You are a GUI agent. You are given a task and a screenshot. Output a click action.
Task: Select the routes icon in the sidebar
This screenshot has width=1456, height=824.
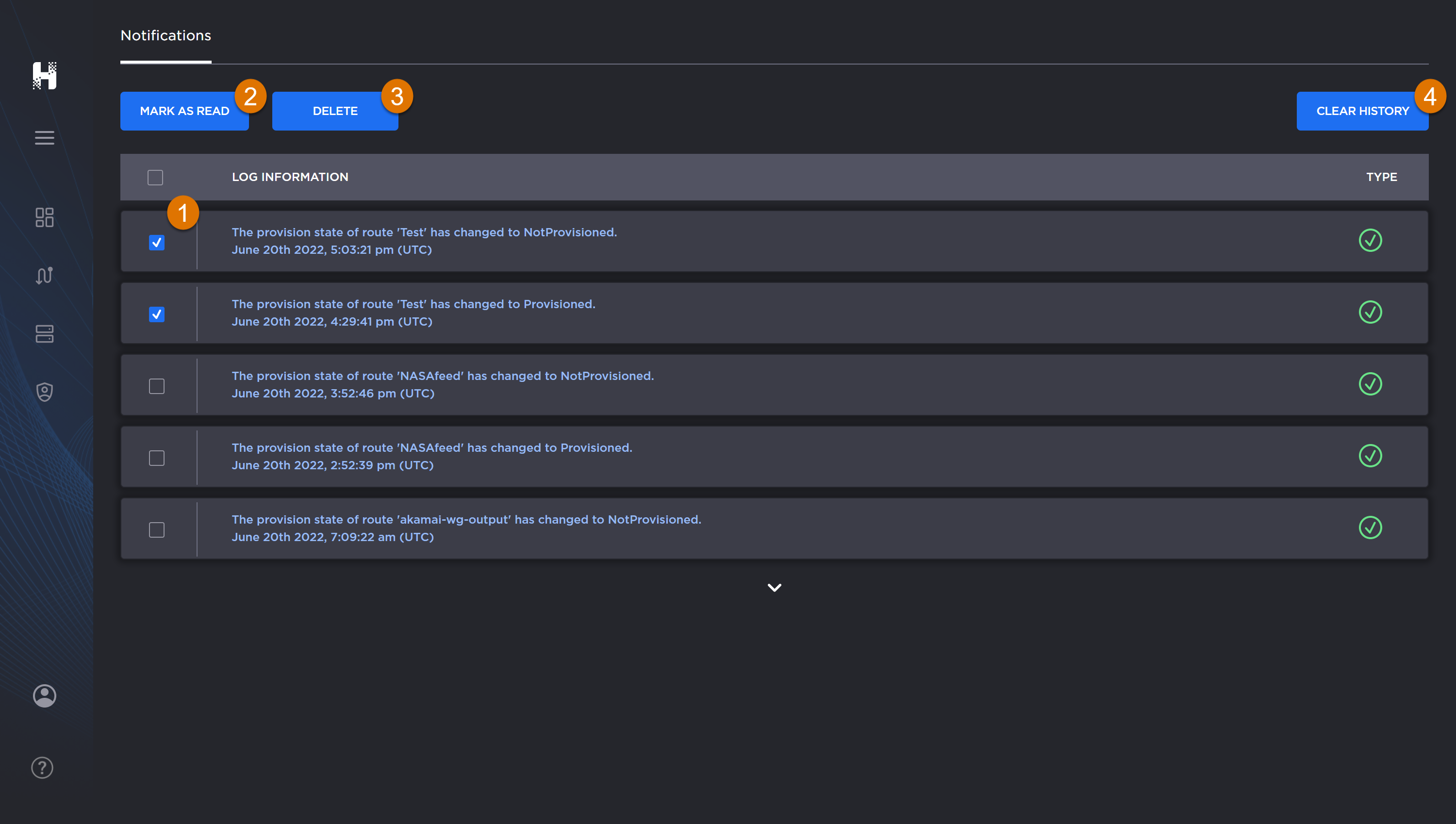tap(44, 276)
